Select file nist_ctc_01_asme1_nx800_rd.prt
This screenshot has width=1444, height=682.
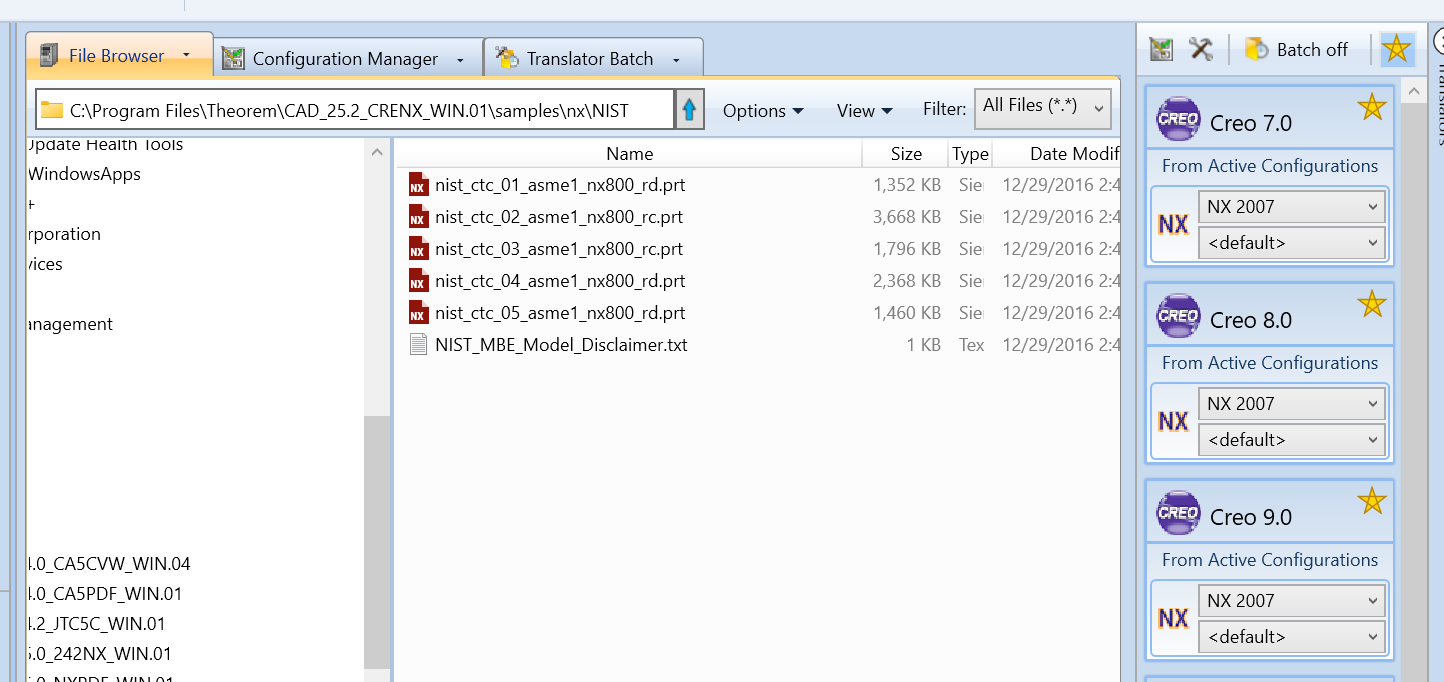tap(560, 185)
